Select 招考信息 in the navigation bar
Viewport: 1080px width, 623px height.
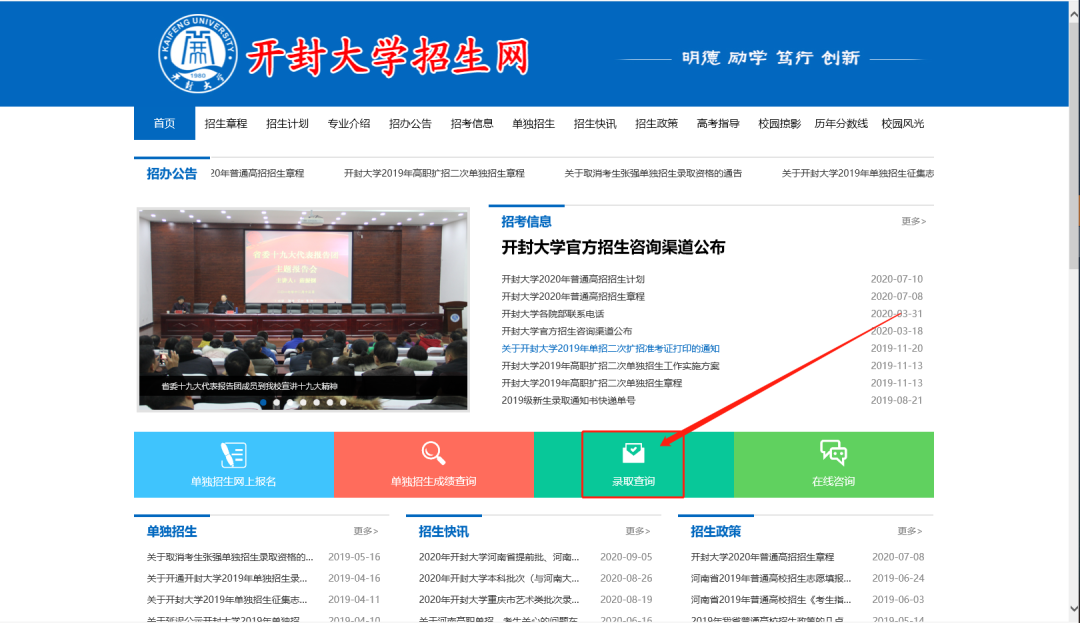472,124
